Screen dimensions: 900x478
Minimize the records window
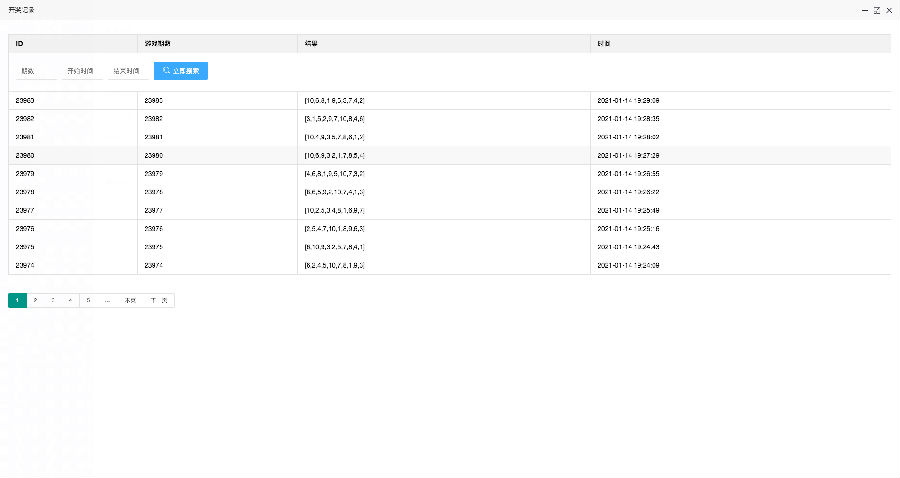coord(864,10)
